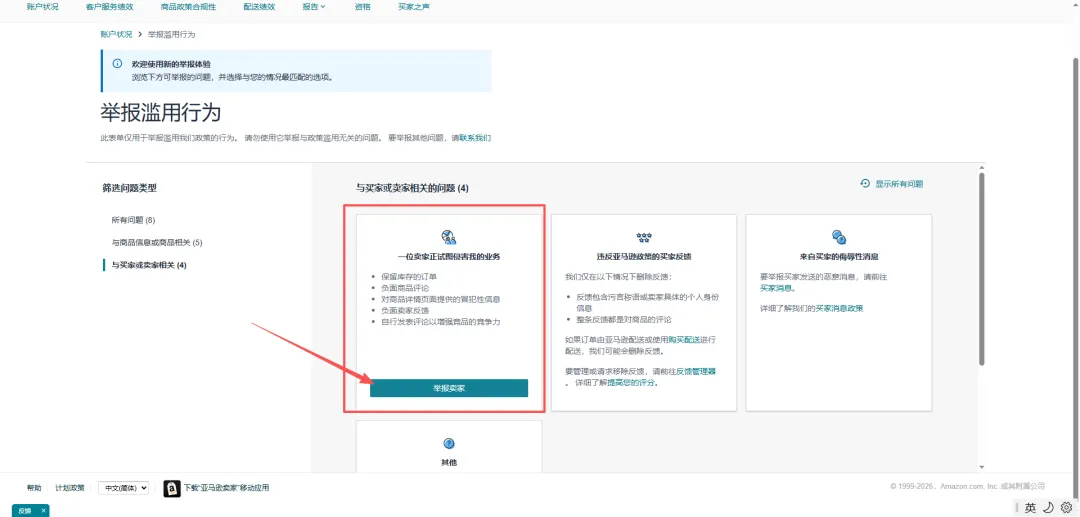Viewport: 1080px width, 517px height.
Task: Click bullet 负面商品评论
Action: pyautogui.click(x=404, y=288)
